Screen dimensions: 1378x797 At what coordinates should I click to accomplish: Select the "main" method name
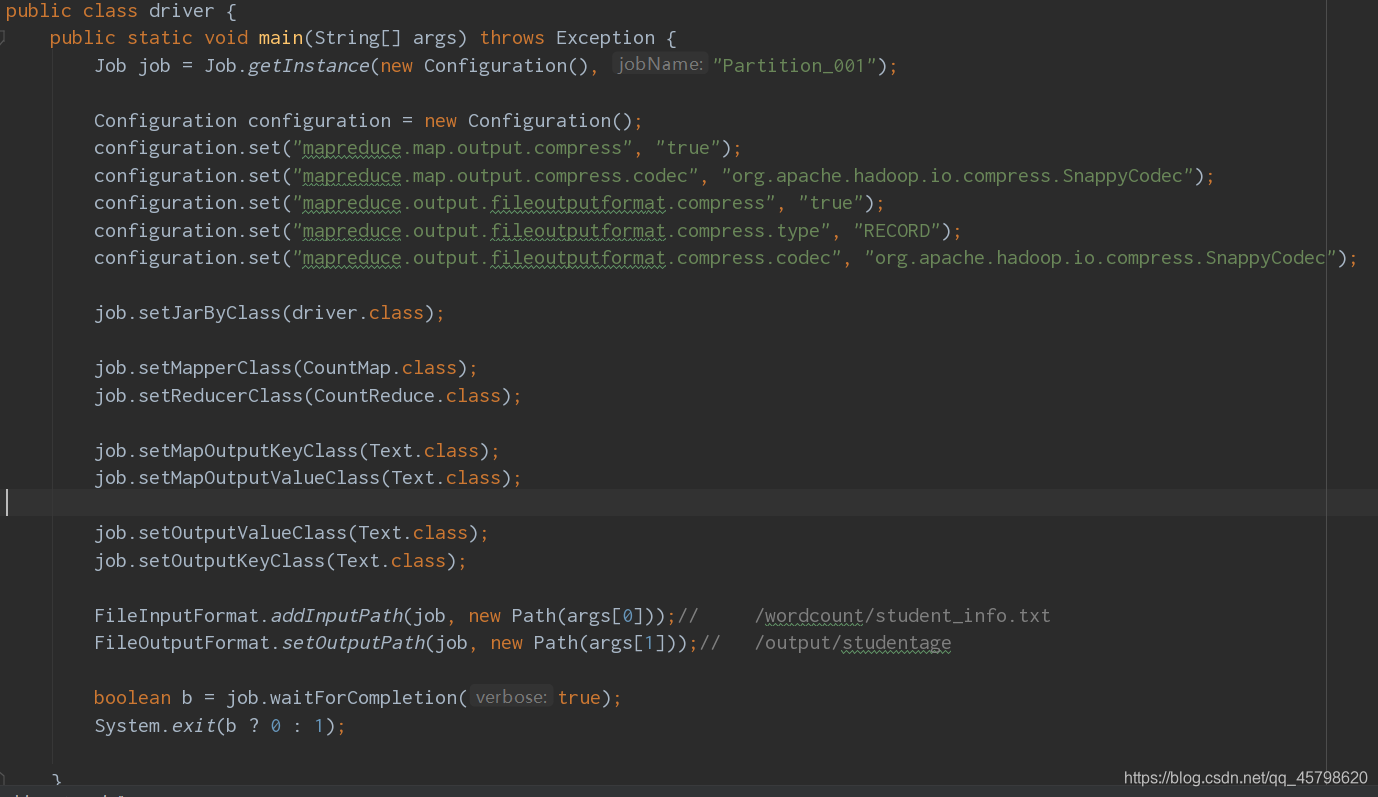(281, 38)
